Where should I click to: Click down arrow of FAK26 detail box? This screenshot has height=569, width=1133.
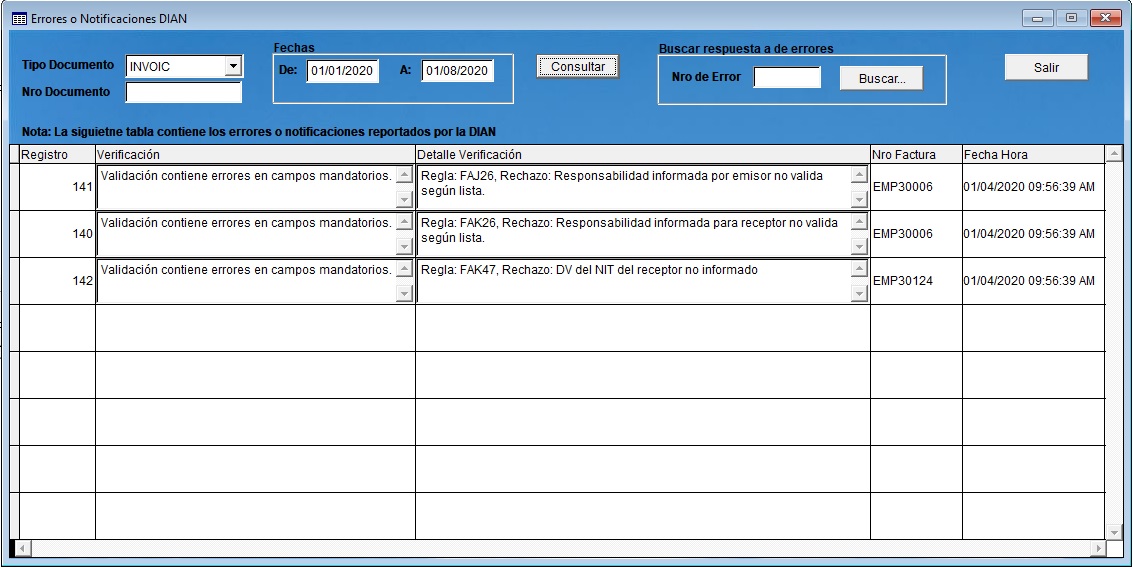(x=859, y=247)
